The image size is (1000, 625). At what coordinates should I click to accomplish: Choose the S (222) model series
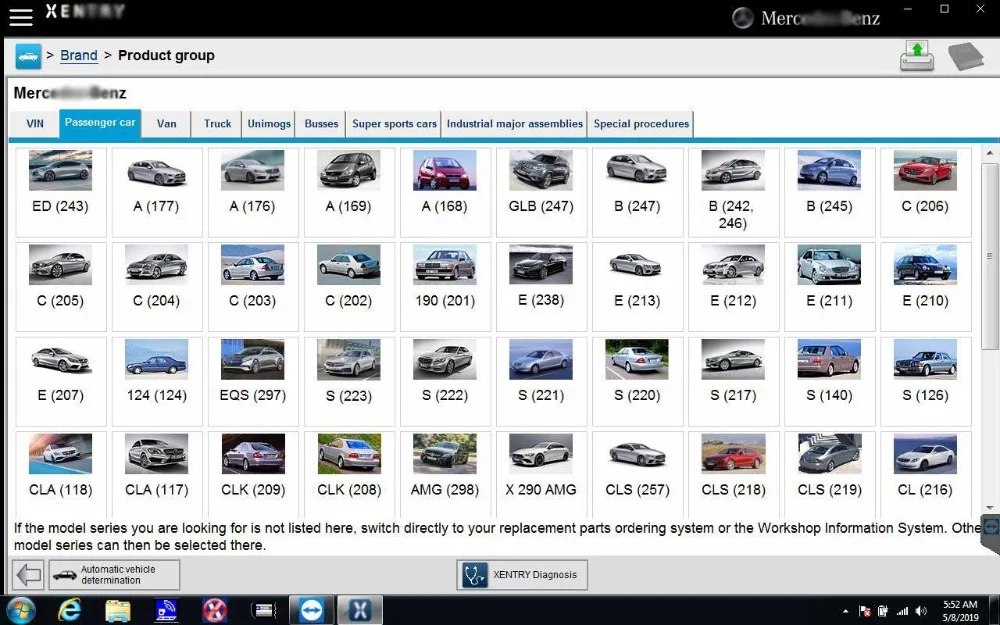[x=445, y=381]
